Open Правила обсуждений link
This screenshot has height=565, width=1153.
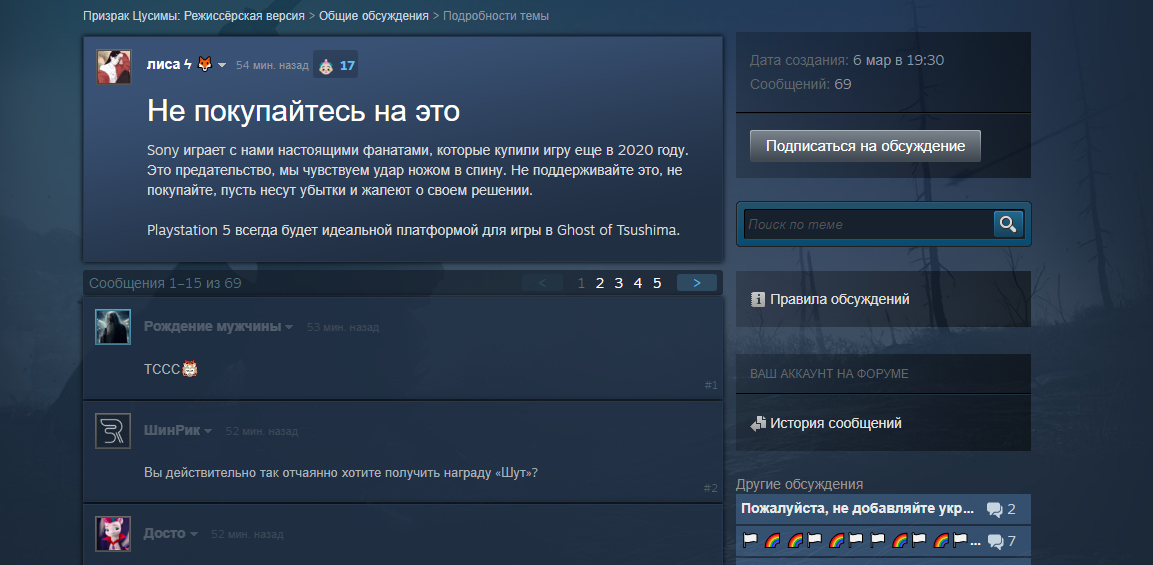[x=840, y=299]
